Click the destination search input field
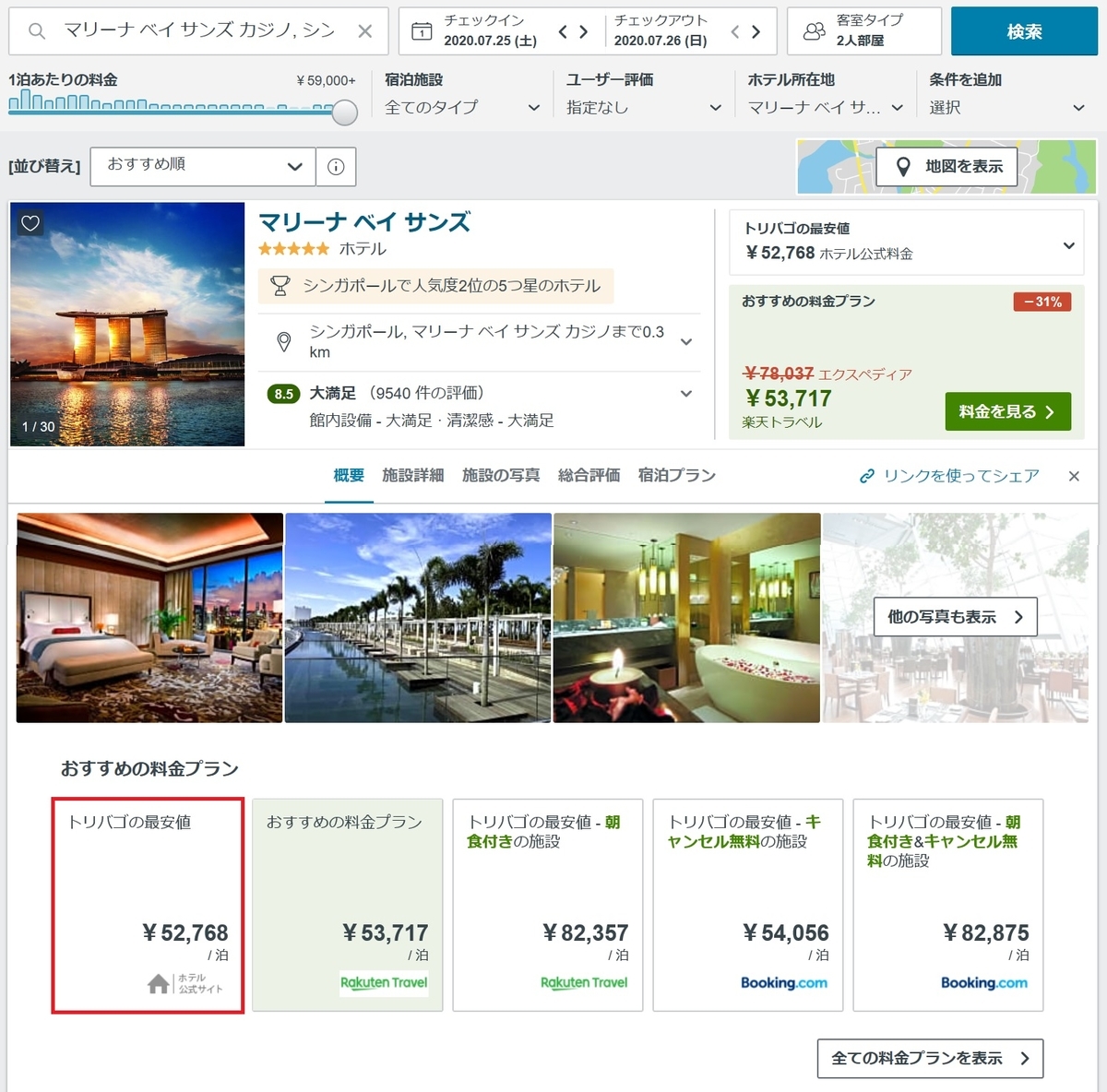Screen dimensions: 1107x1092 pyautogui.click(x=198, y=31)
